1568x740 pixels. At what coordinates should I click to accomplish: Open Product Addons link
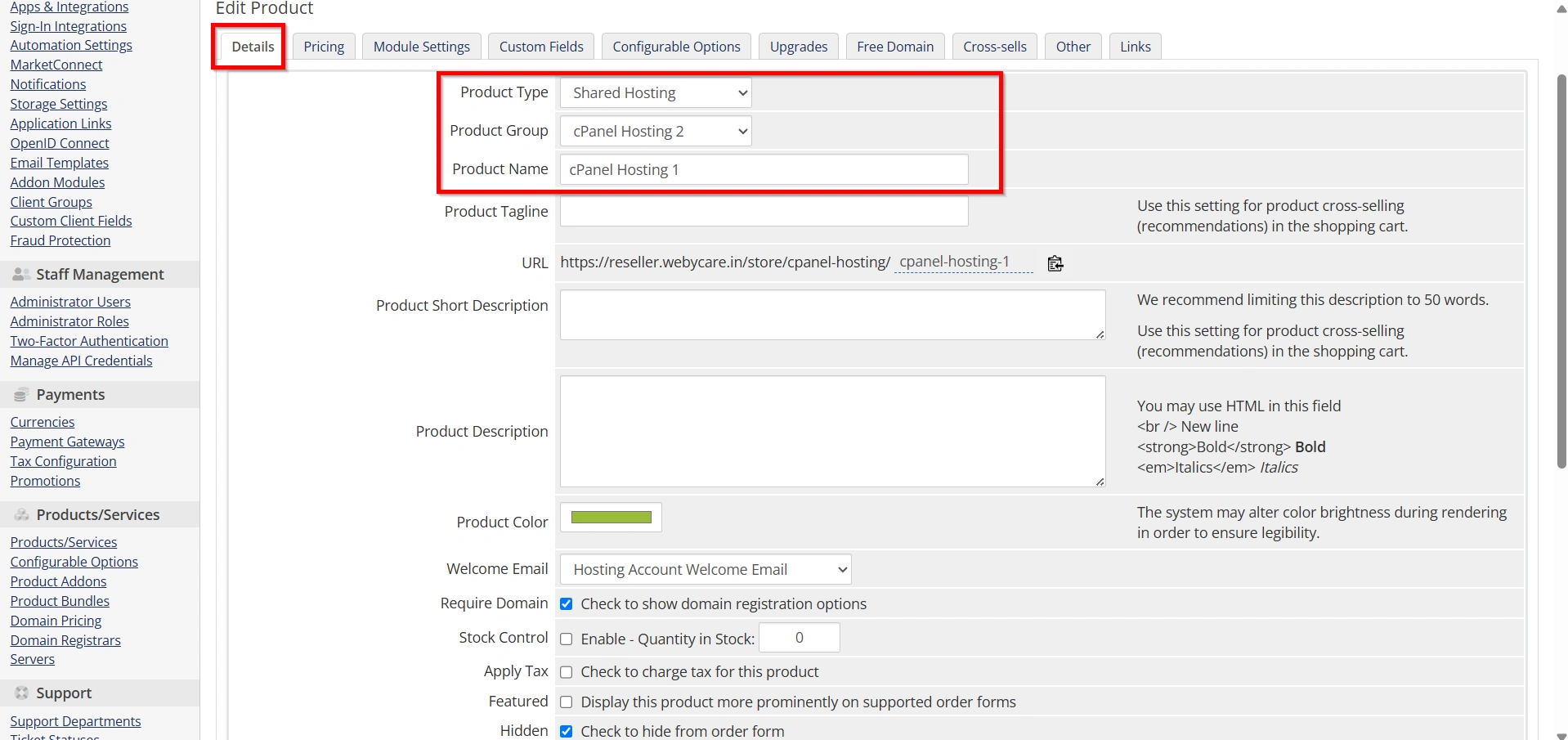point(58,581)
